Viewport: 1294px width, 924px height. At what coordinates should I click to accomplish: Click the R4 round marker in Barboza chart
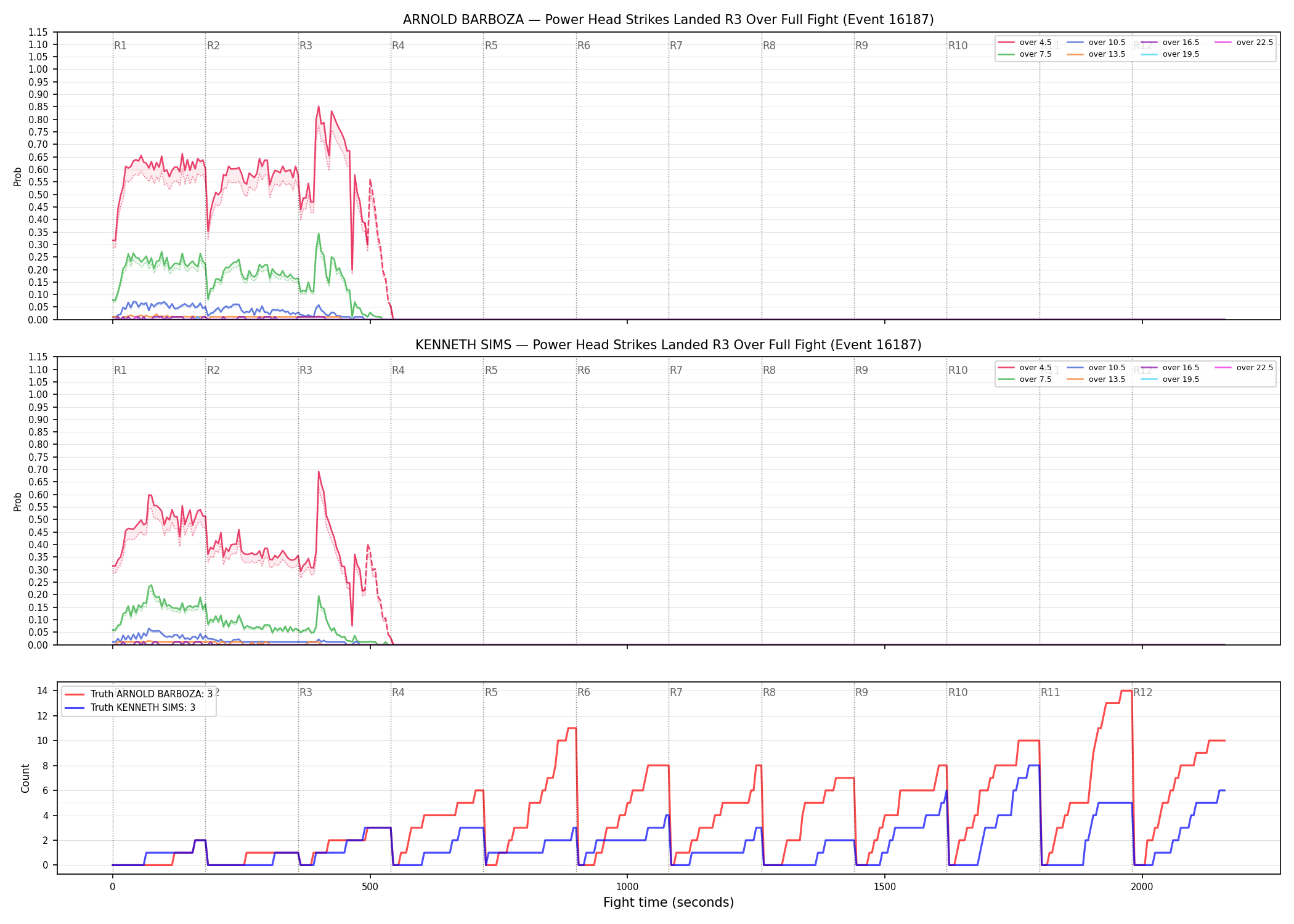pyautogui.click(x=398, y=46)
